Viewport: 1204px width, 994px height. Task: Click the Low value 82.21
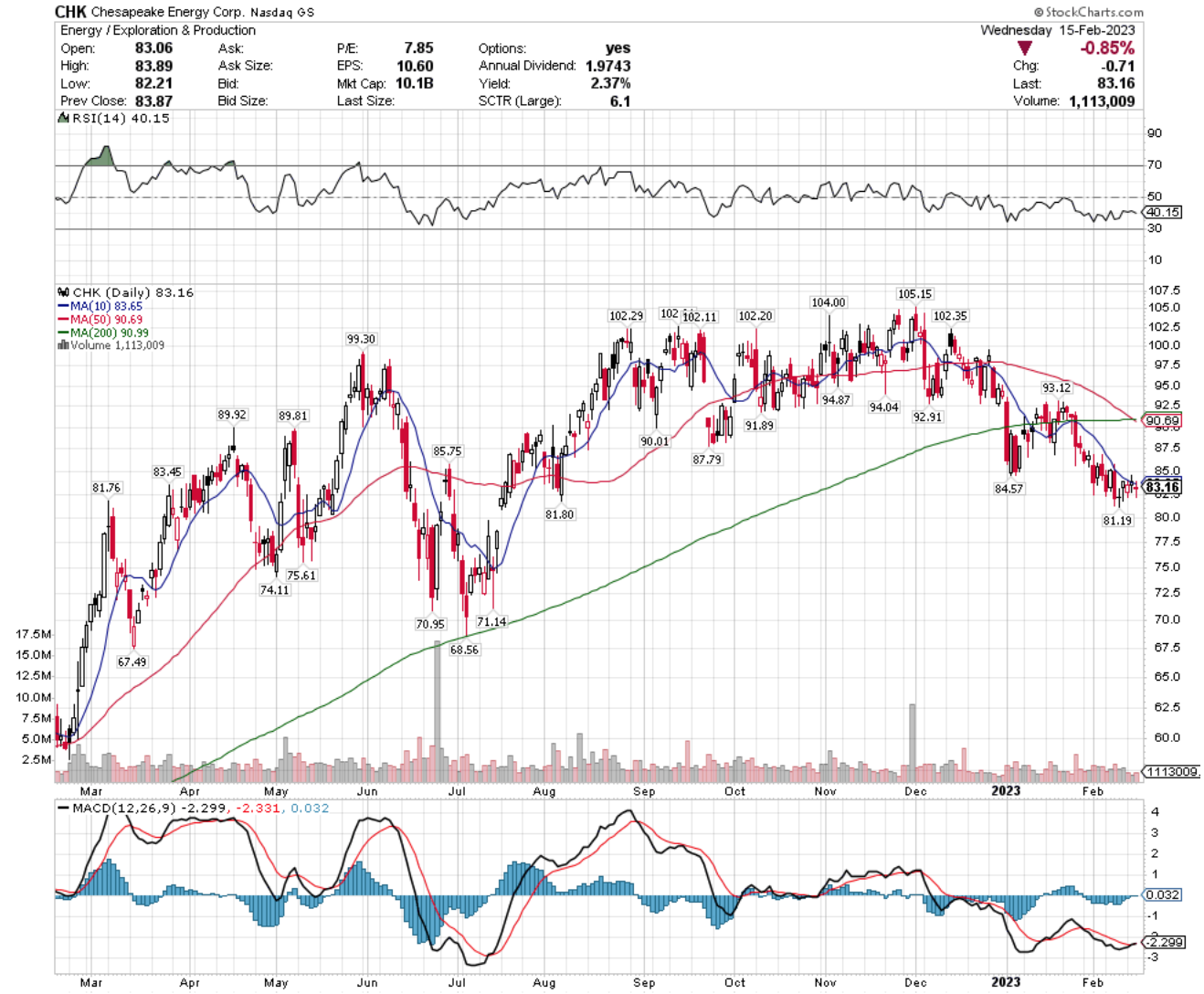click(153, 83)
